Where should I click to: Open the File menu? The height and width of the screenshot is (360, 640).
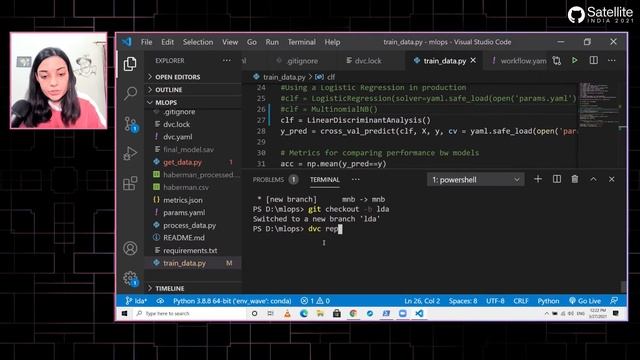click(147, 42)
